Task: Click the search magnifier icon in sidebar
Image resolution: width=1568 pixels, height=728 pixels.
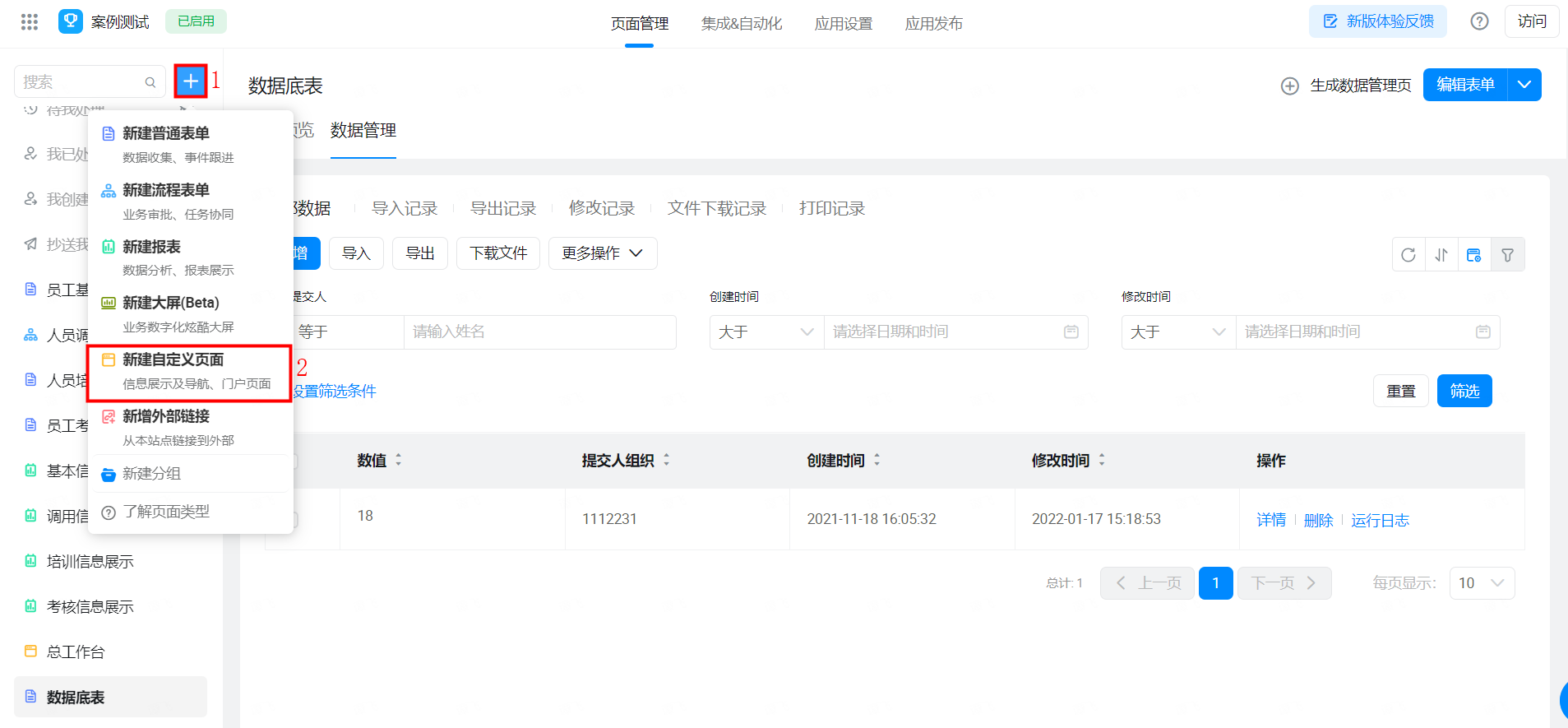Action: (150, 82)
